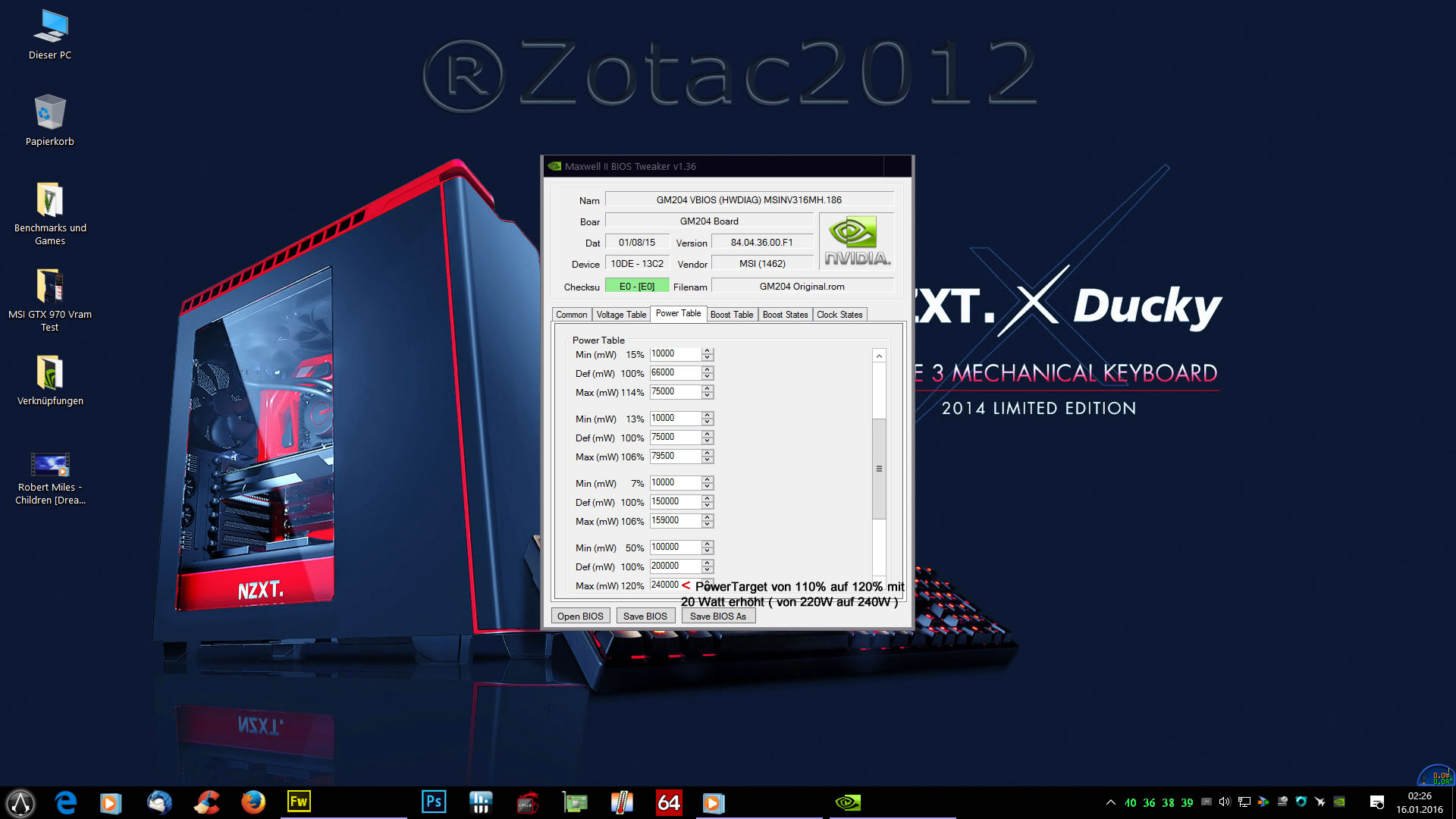
Task: Show hidden system tray icons chevron
Action: (1110, 802)
